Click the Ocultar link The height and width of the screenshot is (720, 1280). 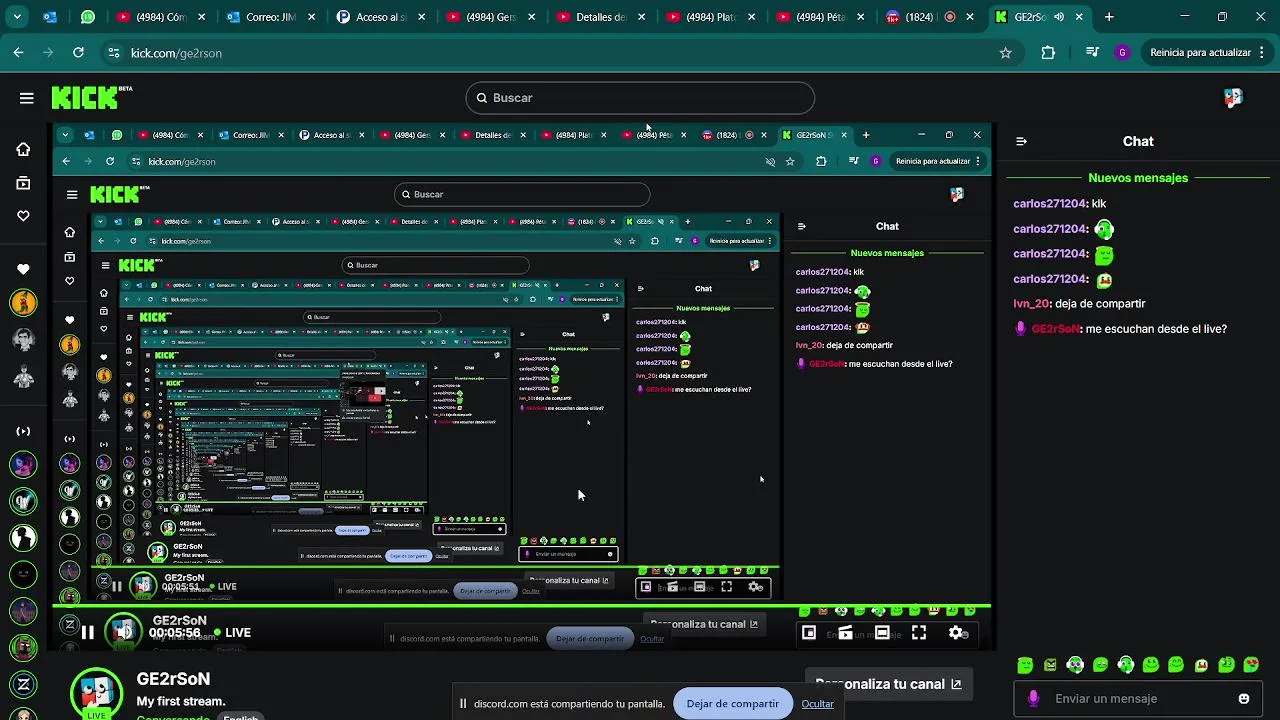[x=817, y=703]
